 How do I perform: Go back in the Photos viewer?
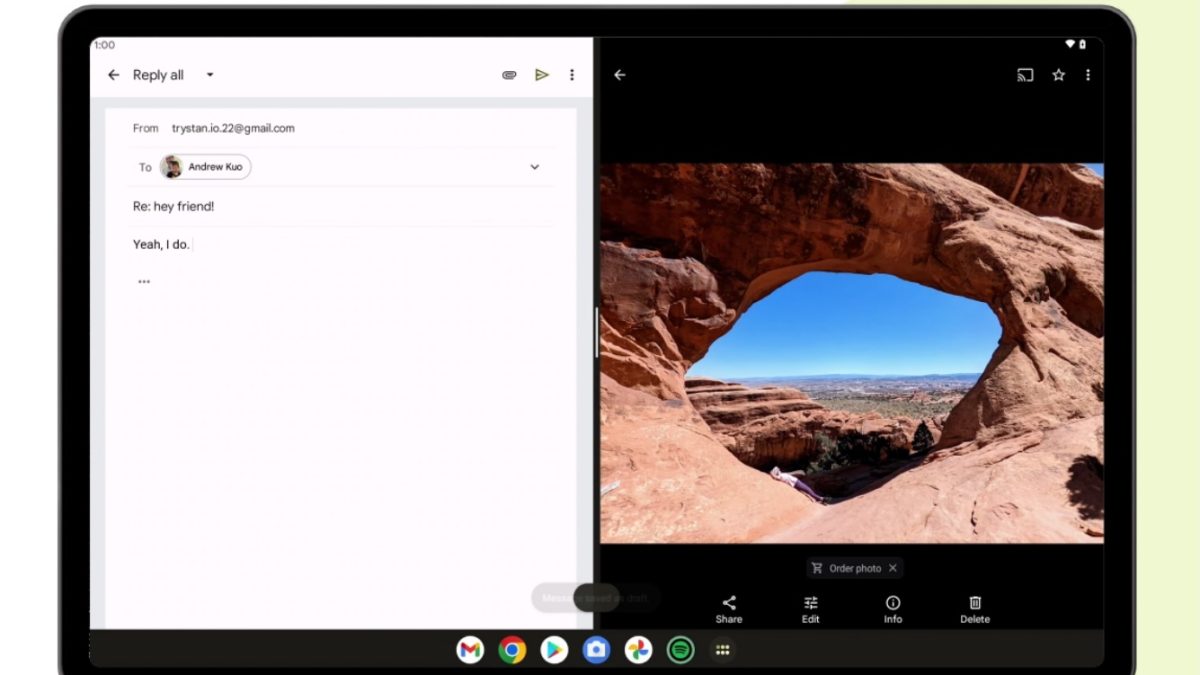(620, 75)
